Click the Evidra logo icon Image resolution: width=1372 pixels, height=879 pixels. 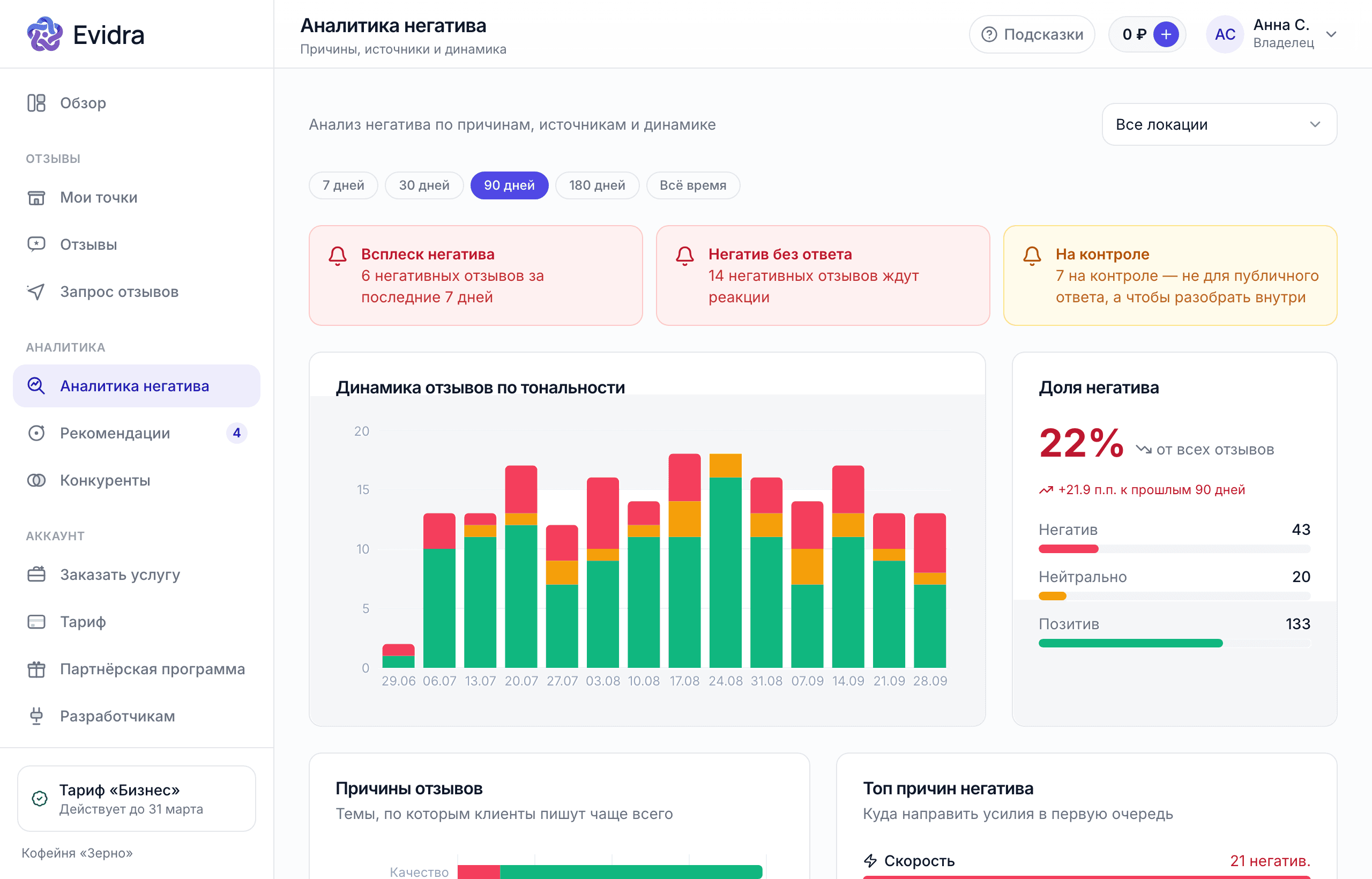click(44, 34)
